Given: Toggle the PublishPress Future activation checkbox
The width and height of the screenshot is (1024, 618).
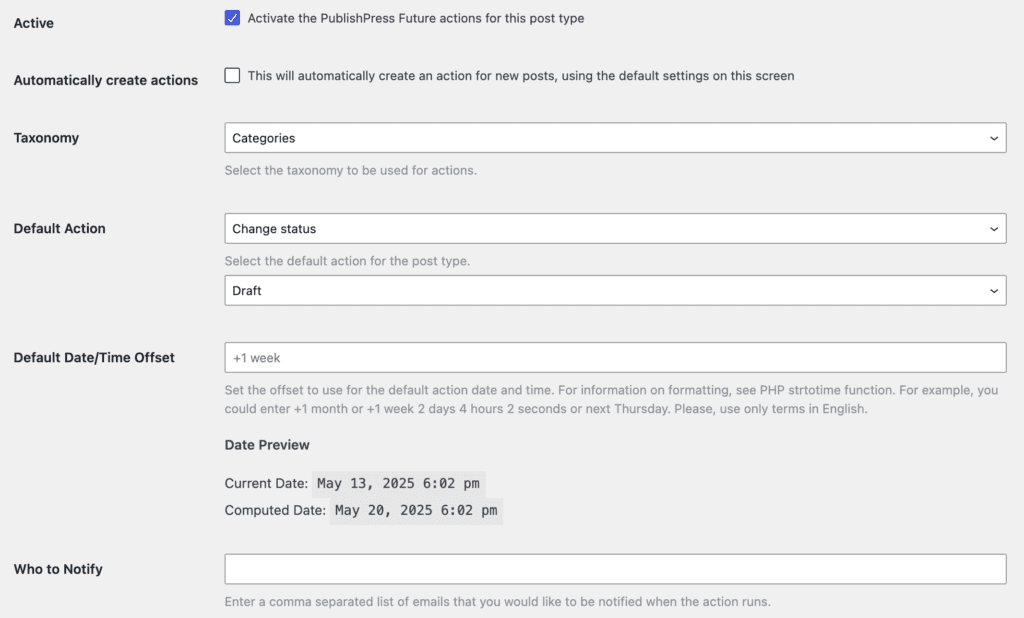Looking at the screenshot, I should [232, 18].
